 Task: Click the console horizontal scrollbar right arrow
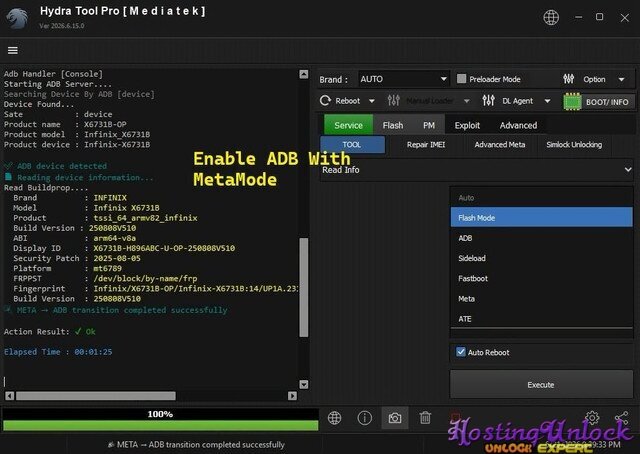[292, 396]
